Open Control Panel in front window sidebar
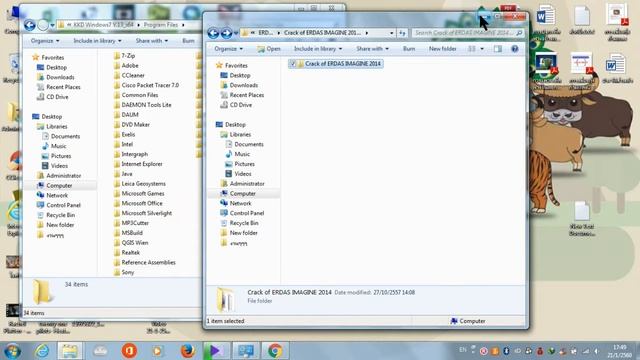 pos(242,213)
